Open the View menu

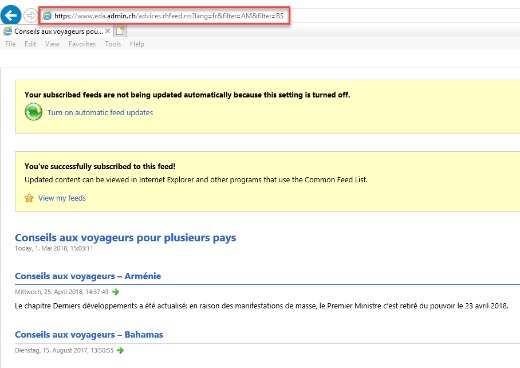52,44
